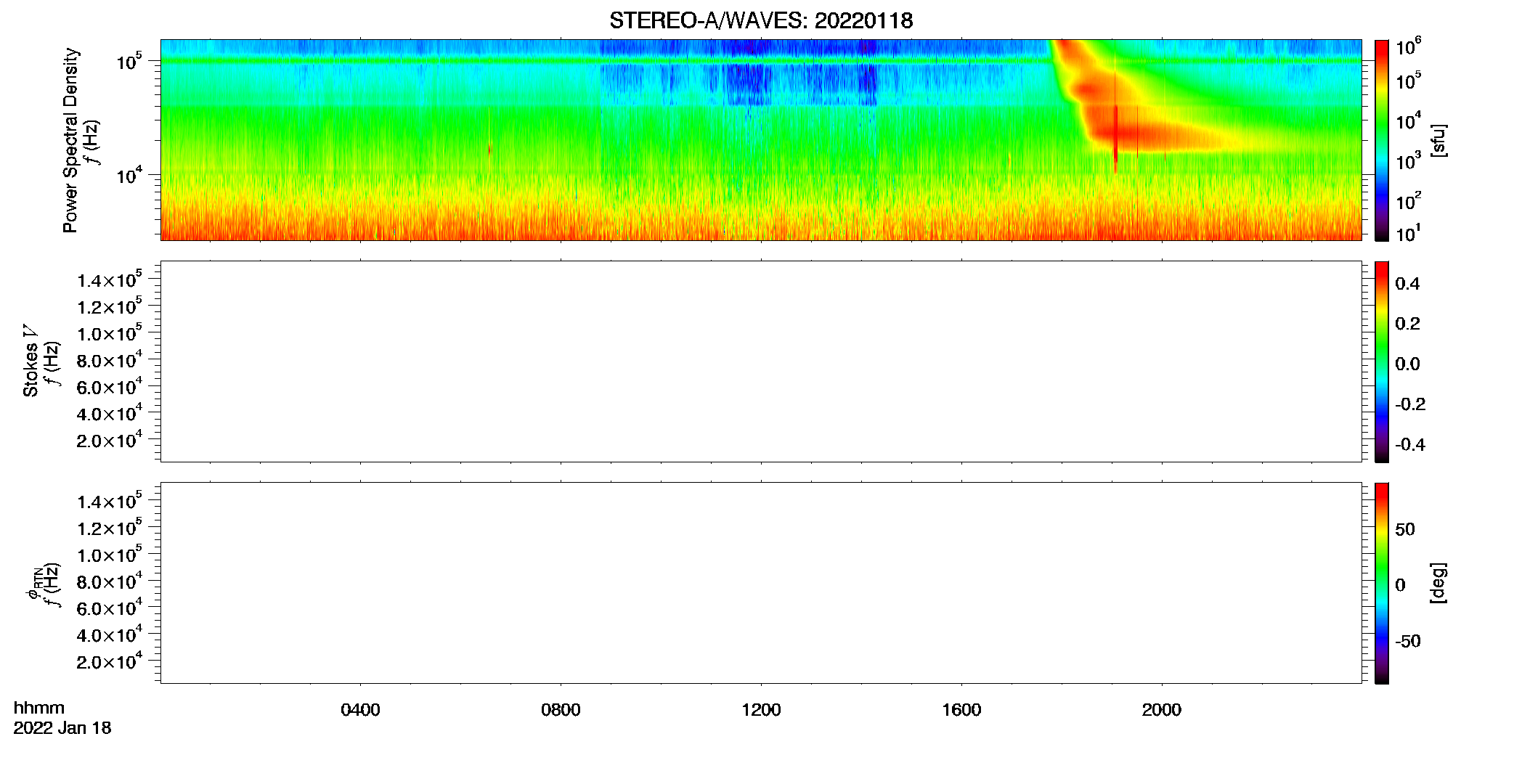Click the [sfu] unit label
This screenshot has height=784, width=1522.
coord(1438,140)
